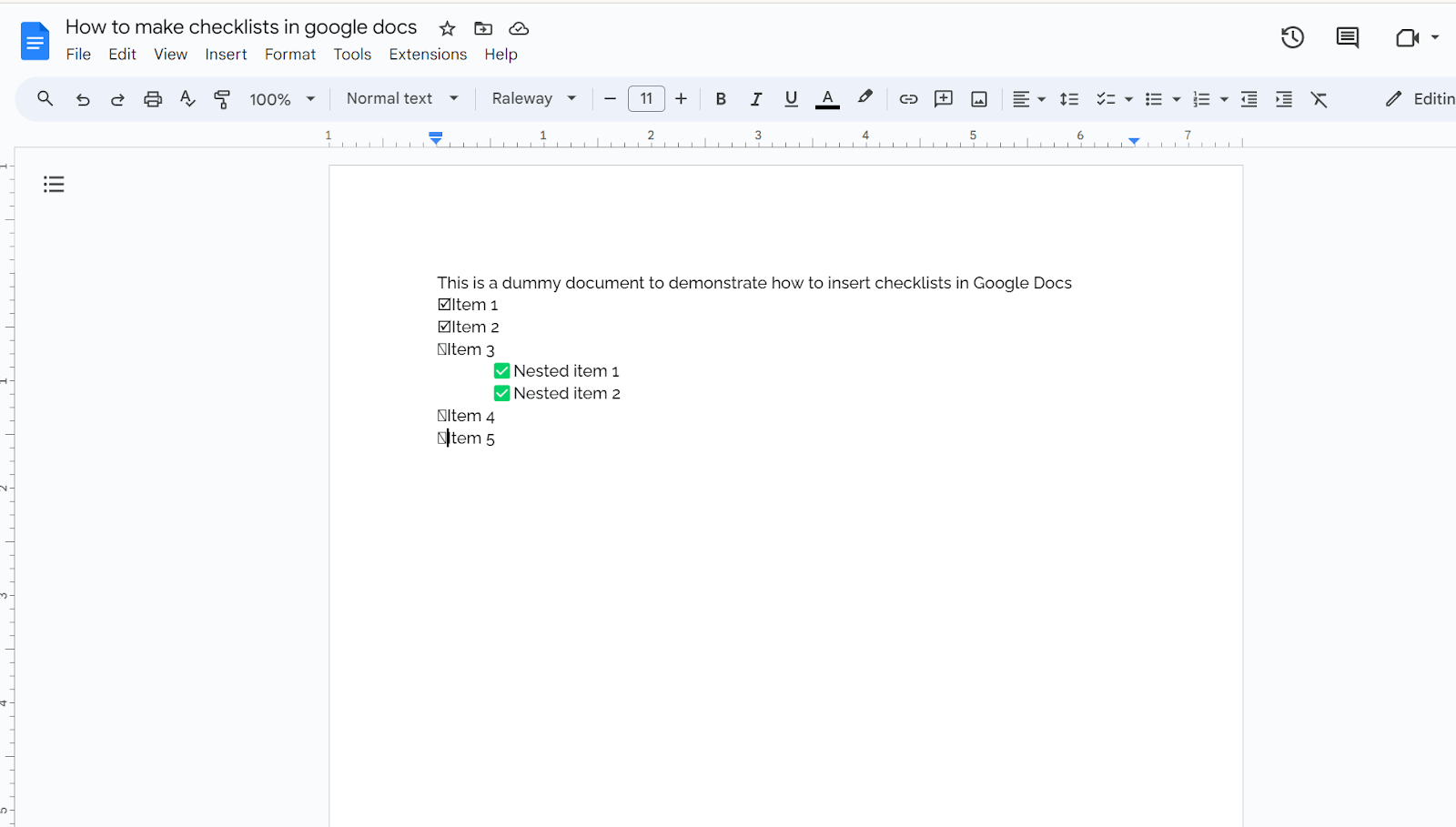The image size is (1456, 827).
Task: Open version history
Action: (1292, 37)
